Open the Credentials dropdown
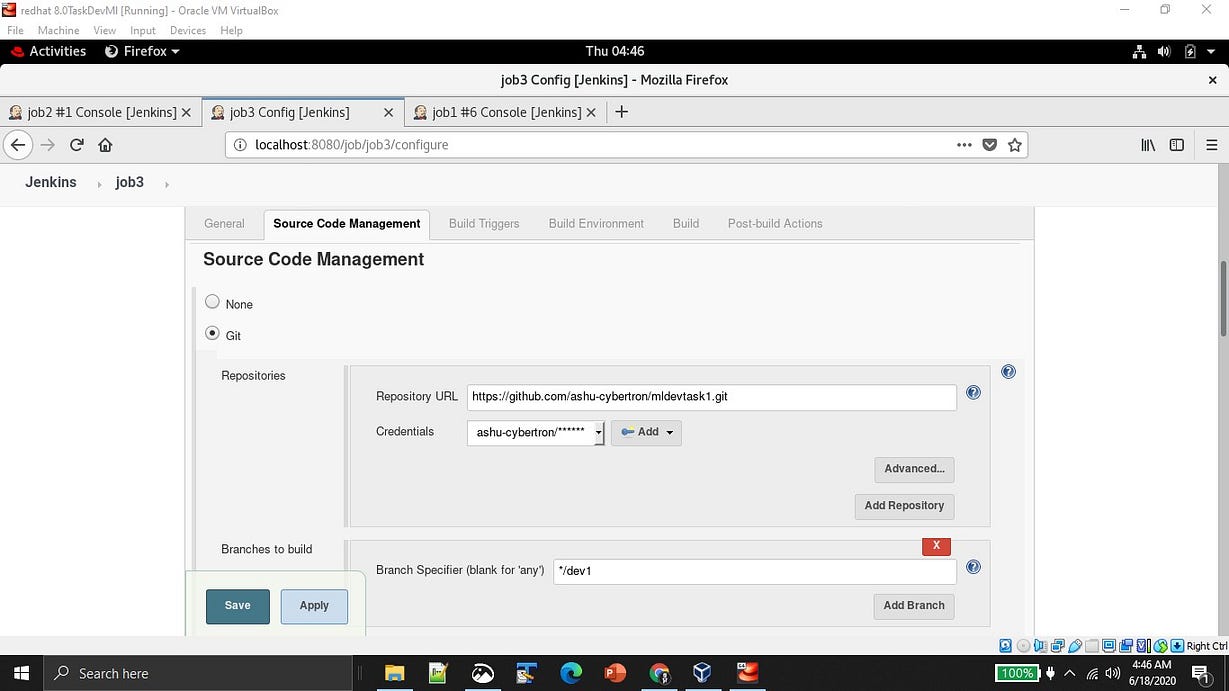This screenshot has width=1229, height=691. click(536, 432)
